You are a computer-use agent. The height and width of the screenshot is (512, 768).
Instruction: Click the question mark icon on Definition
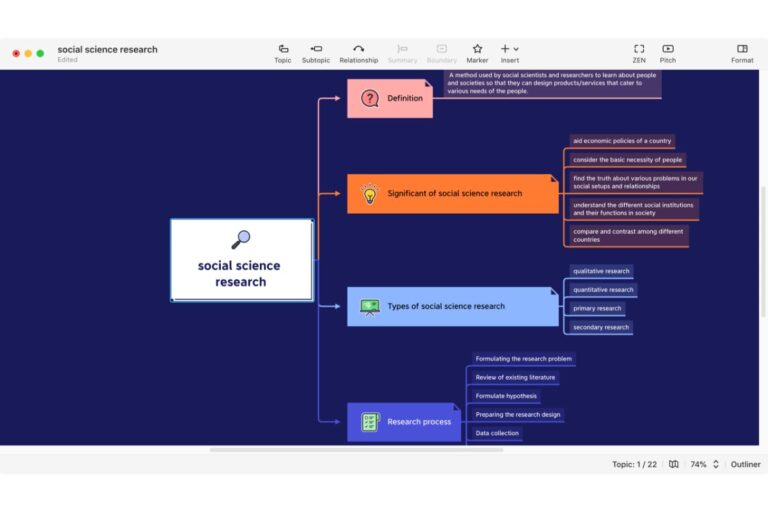pos(370,98)
